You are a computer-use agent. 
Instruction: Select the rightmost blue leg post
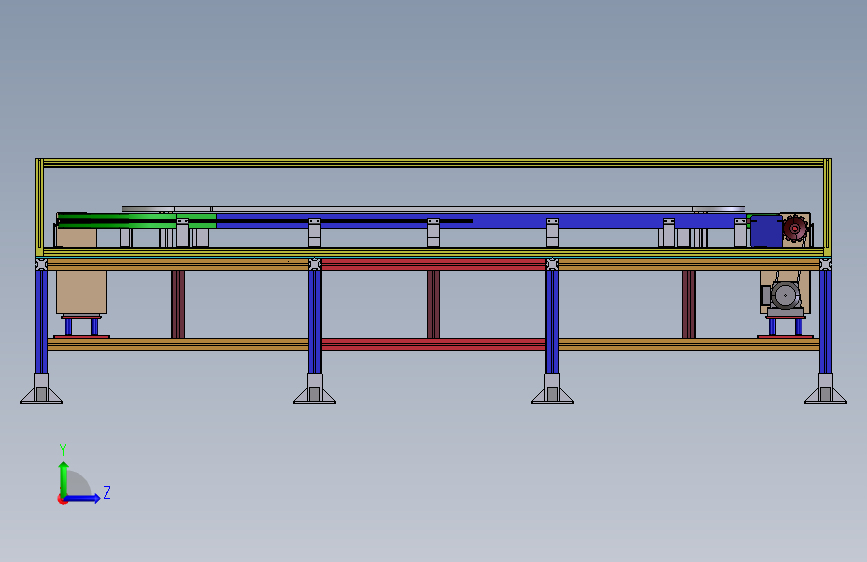pyautogui.click(x=826, y=321)
